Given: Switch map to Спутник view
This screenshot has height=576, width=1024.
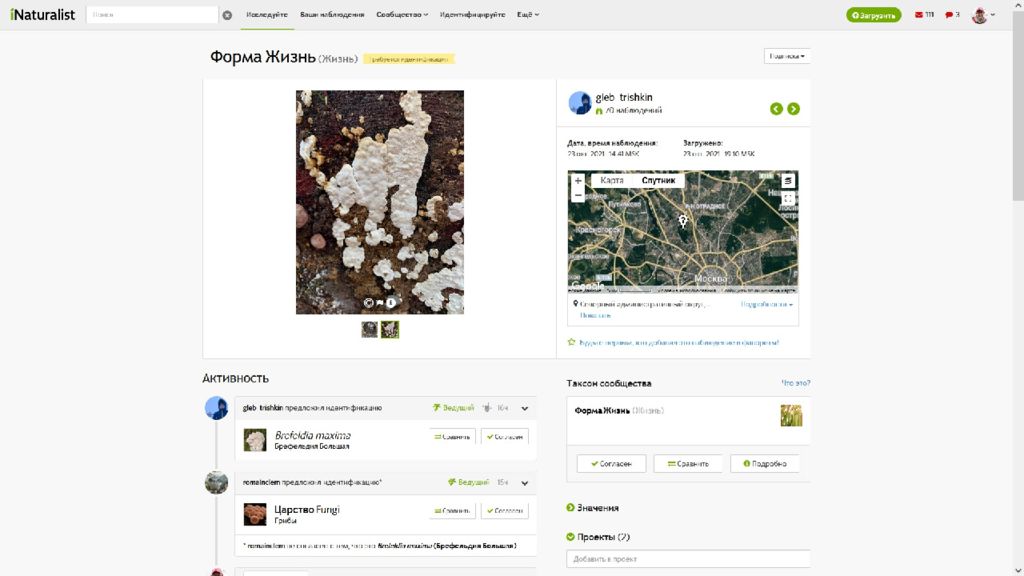Looking at the screenshot, I should 658,180.
